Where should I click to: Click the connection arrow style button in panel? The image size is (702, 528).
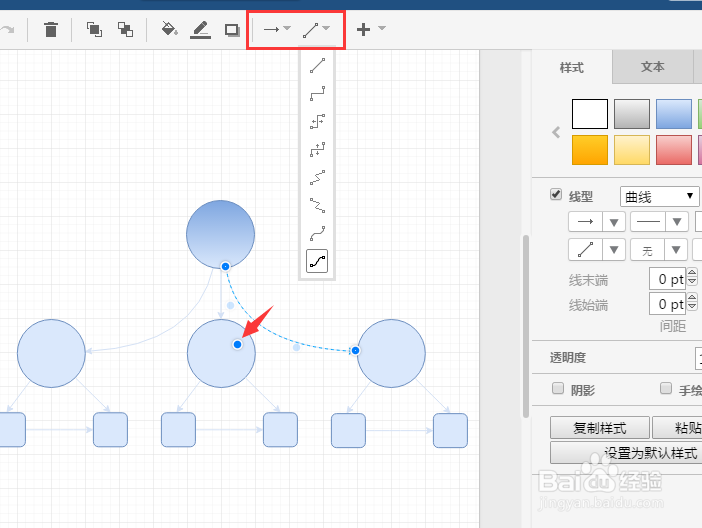[x=585, y=222]
